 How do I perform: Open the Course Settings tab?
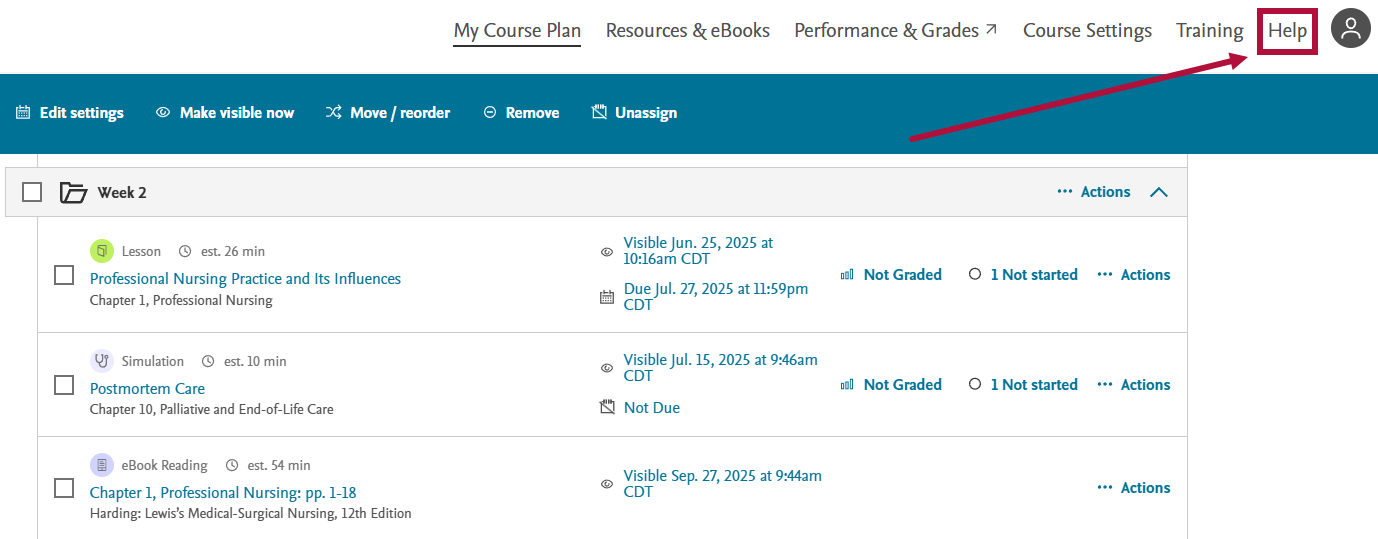pyautogui.click(x=1087, y=31)
